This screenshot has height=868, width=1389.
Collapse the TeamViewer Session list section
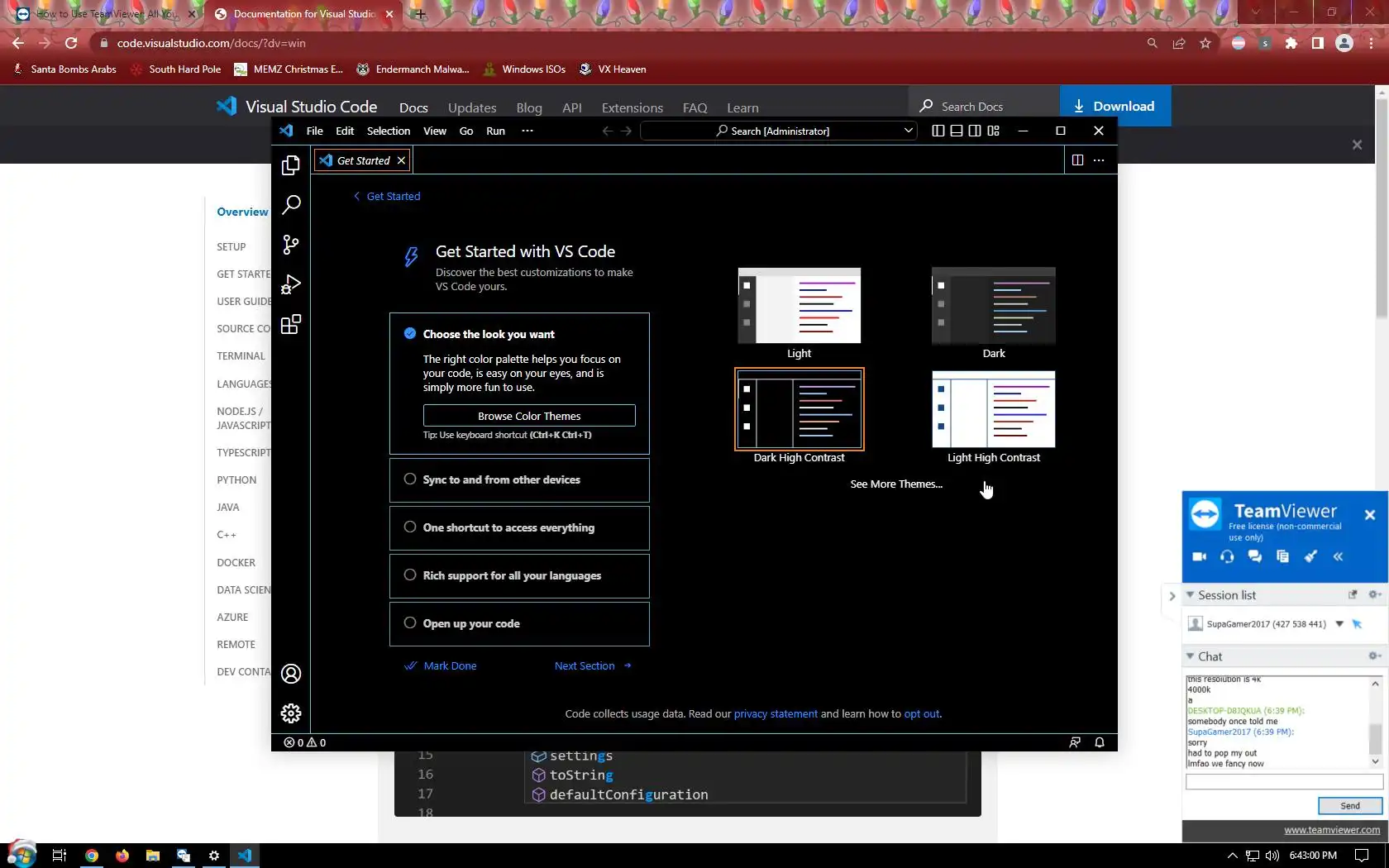pyautogui.click(x=1190, y=594)
